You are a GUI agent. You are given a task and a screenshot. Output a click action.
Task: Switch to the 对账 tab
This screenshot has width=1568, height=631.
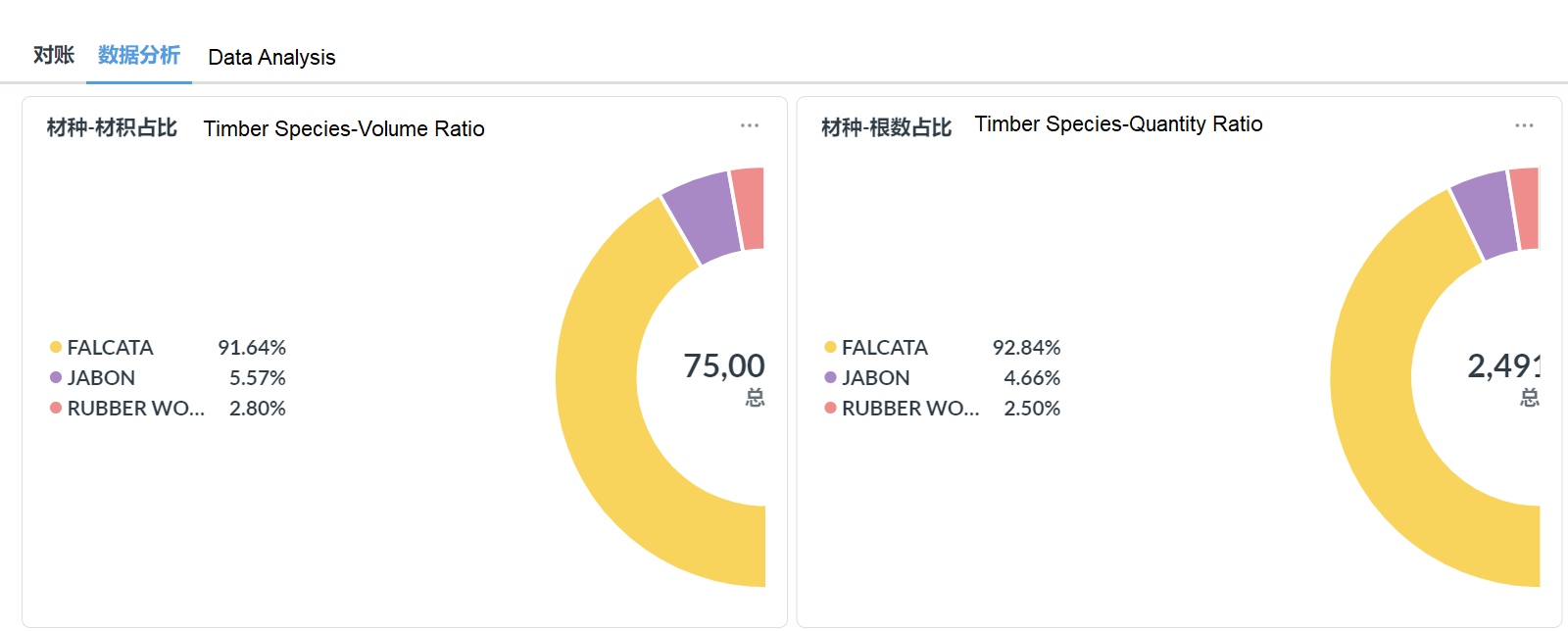pyautogui.click(x=54, y=55)
